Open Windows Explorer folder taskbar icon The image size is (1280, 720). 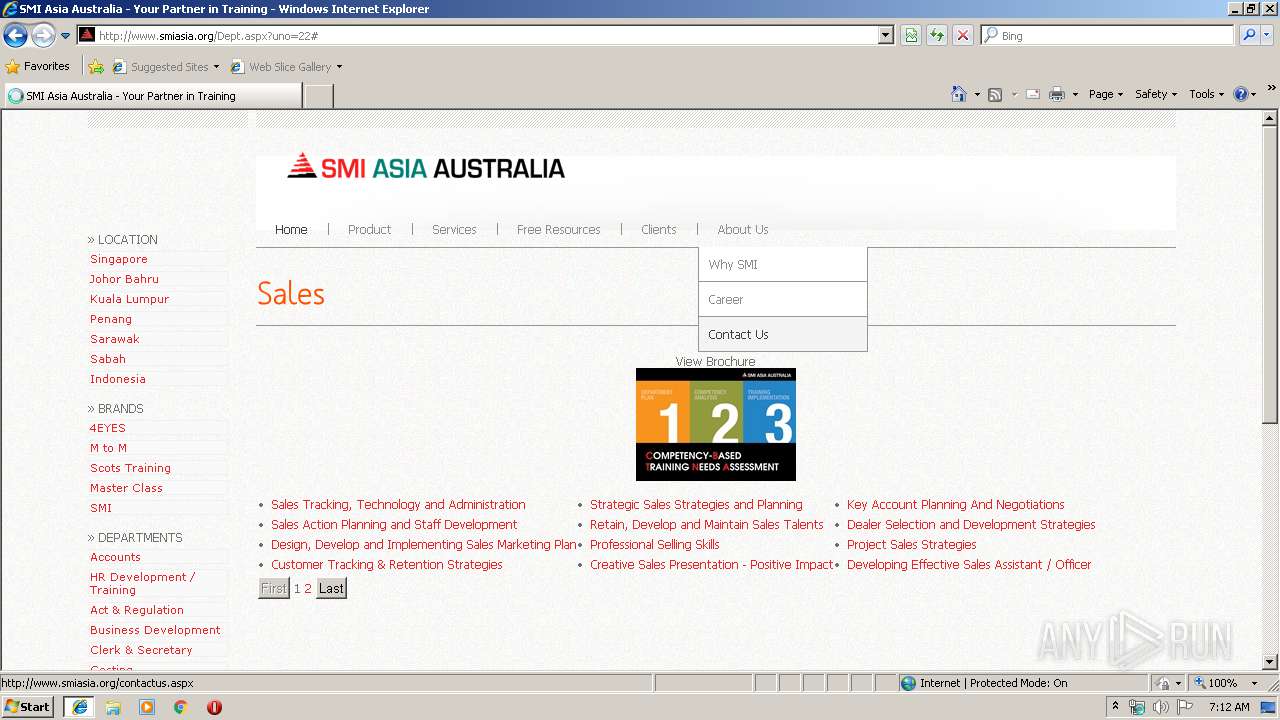tap(113, 707)
